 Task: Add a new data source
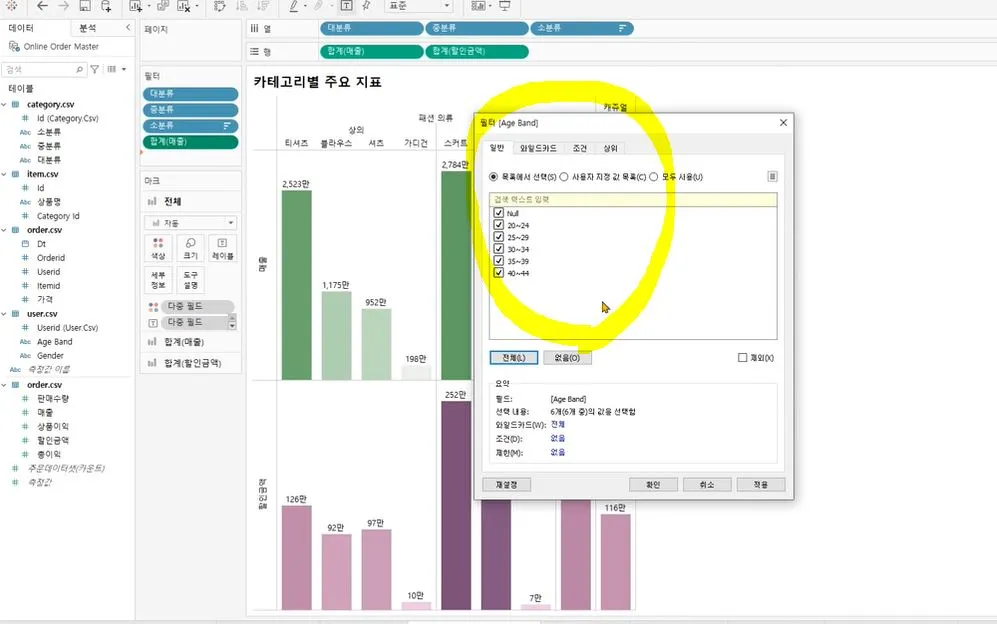click(x=106, y=6)
